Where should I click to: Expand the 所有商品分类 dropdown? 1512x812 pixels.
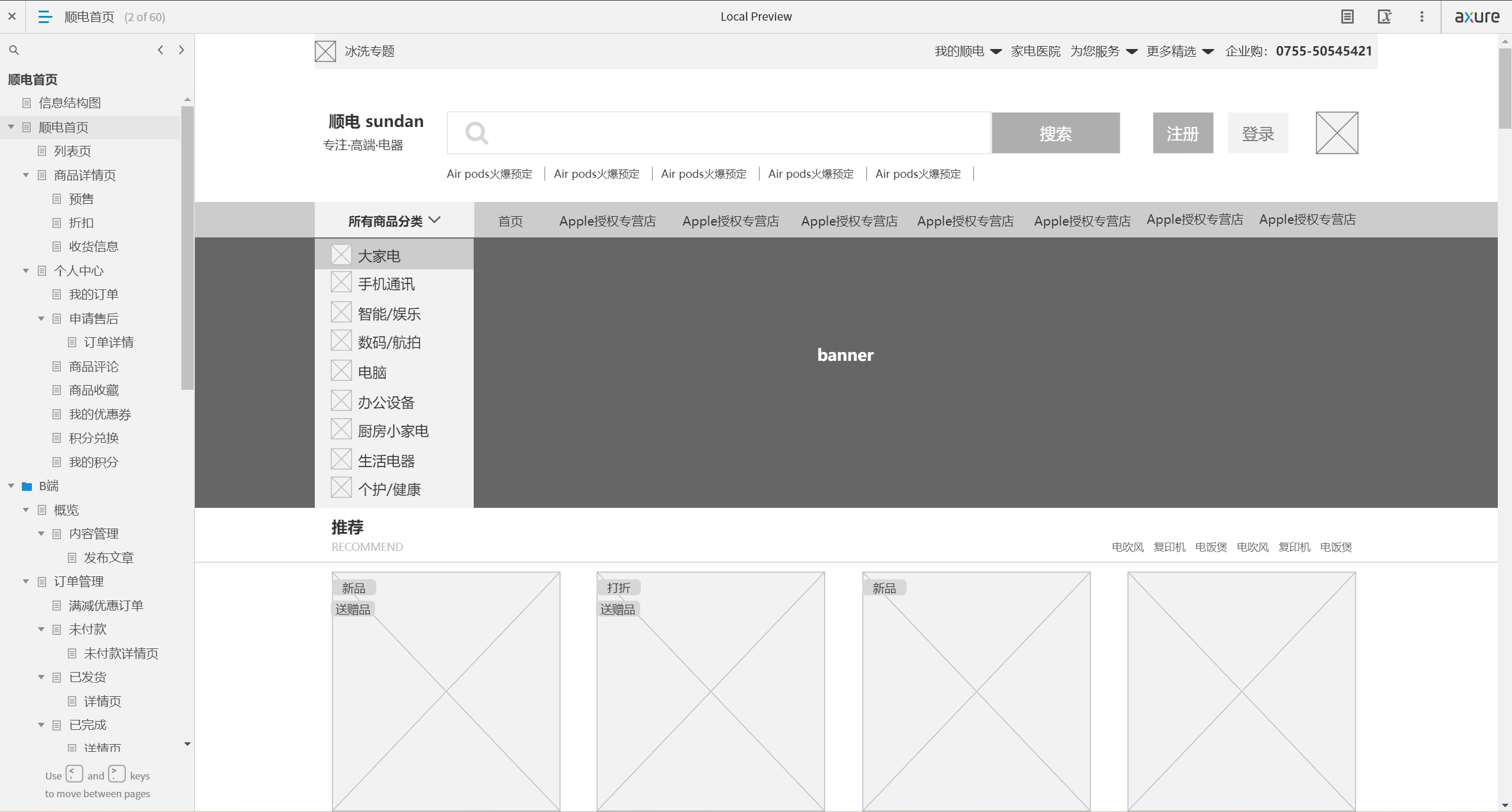click(x=395, y=221)
